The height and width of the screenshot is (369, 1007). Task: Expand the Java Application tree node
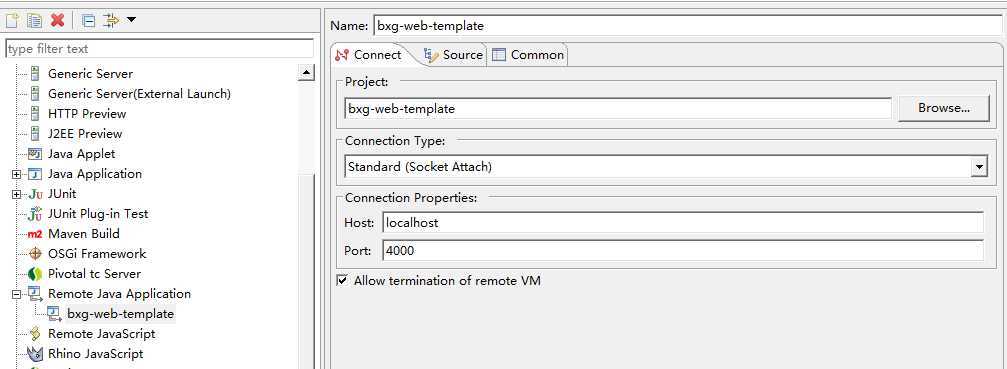[x=17, y=174]
